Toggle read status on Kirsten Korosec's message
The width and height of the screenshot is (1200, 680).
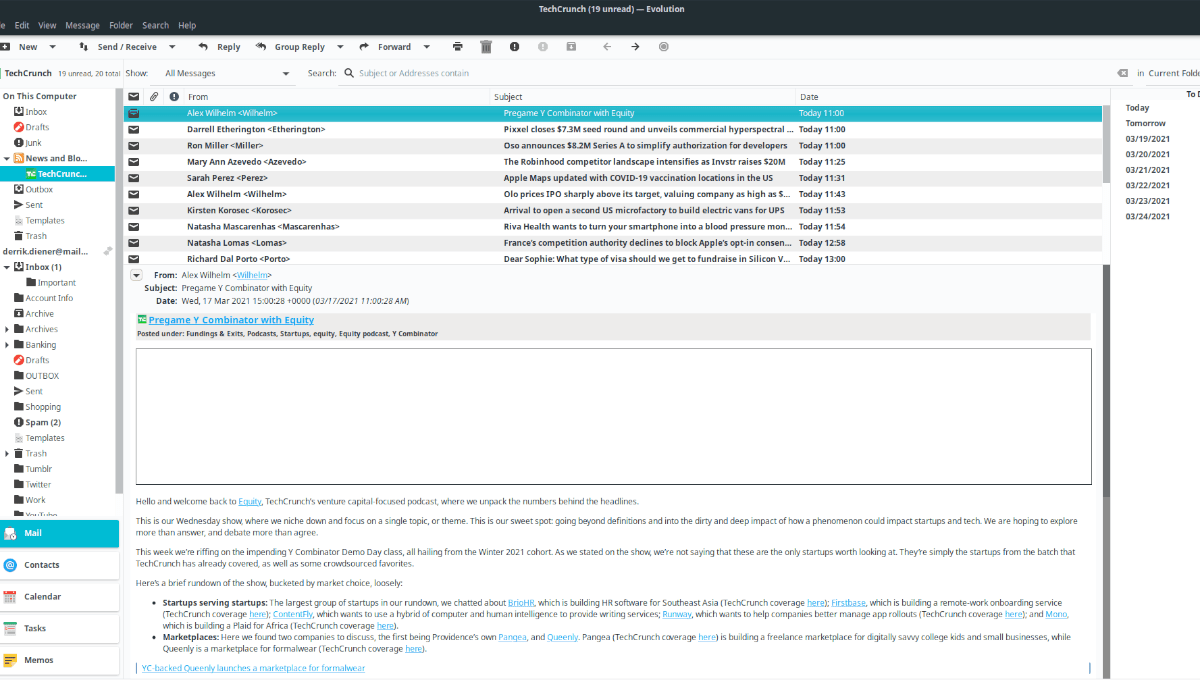pyautogui.click(x=134, y=210)
